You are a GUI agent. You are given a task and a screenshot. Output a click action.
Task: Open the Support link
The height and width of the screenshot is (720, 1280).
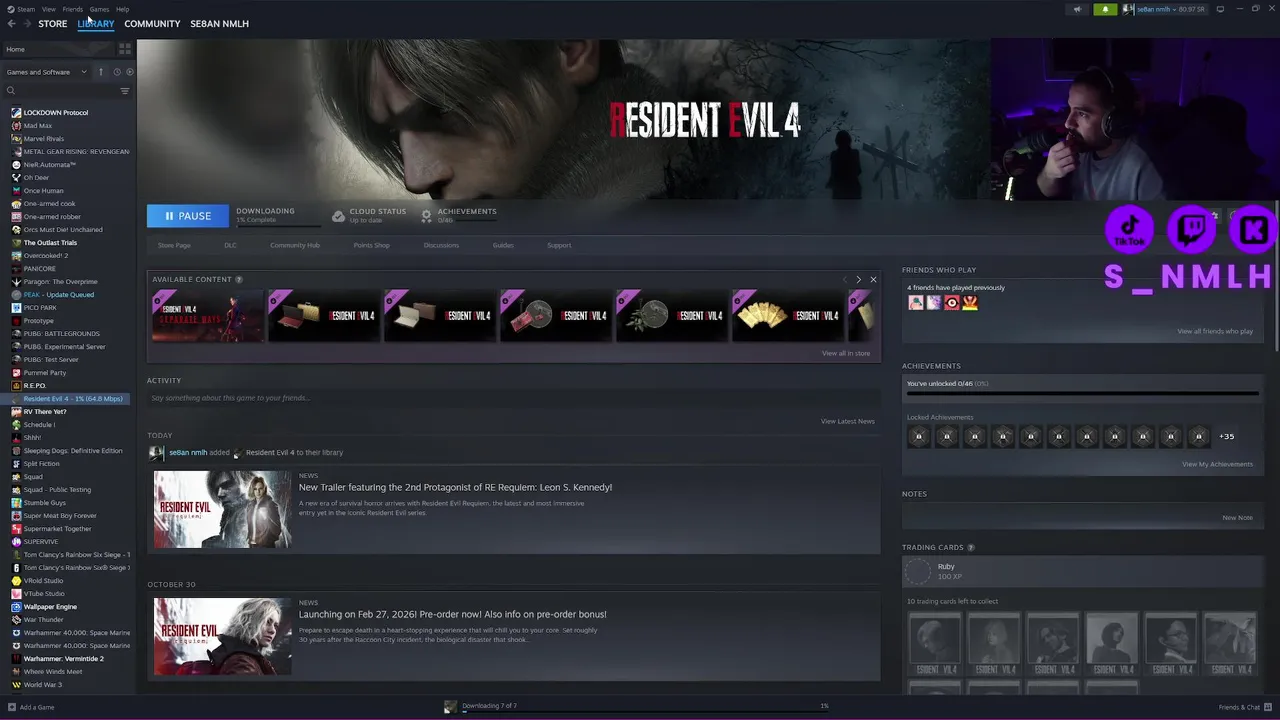(559, 245)
